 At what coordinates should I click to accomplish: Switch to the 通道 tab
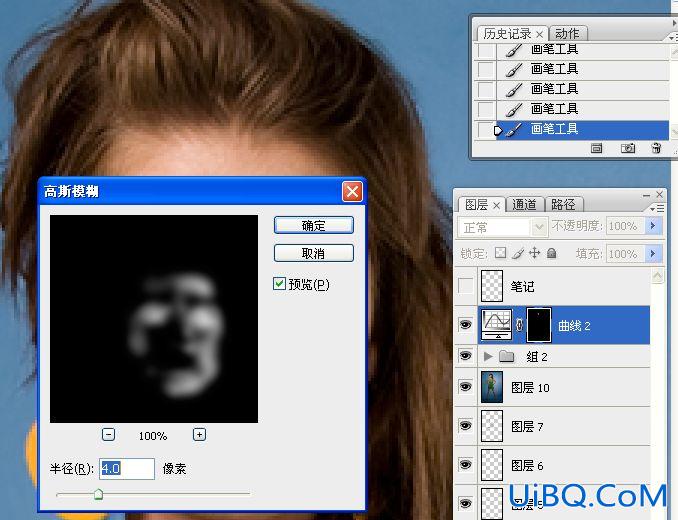[x=524, y=204]
